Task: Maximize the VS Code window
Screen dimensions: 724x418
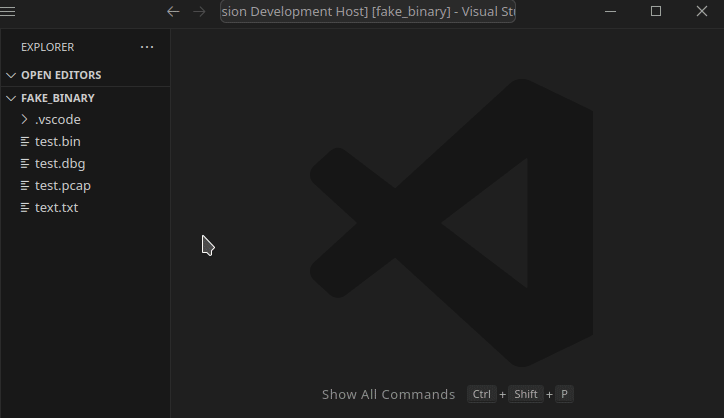Action: pyautogui.click(x=656, y=11)
